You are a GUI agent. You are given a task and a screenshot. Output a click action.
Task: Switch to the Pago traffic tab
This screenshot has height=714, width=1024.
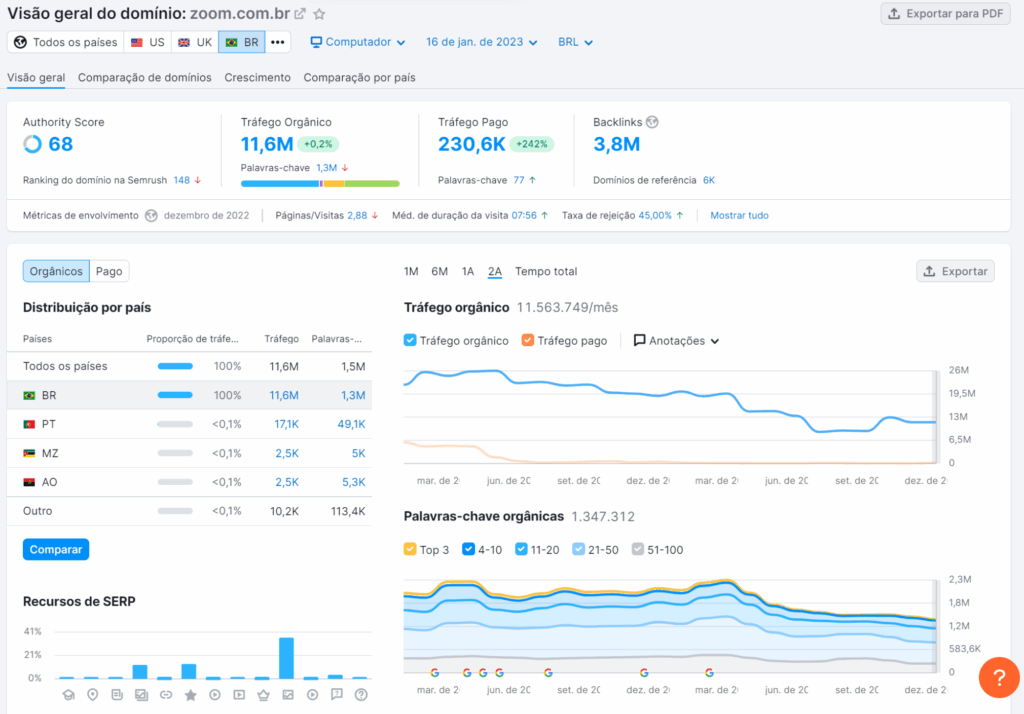[109, 271]
